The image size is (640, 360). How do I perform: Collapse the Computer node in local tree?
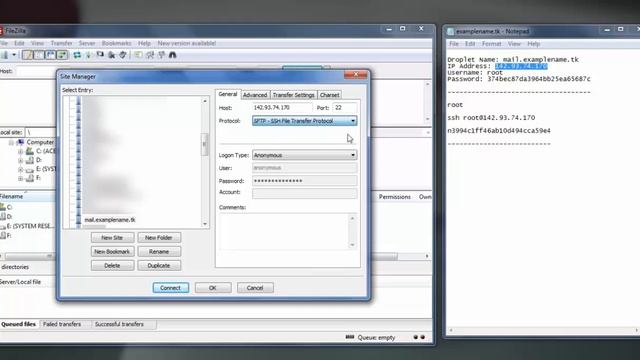tap(11, 142)
